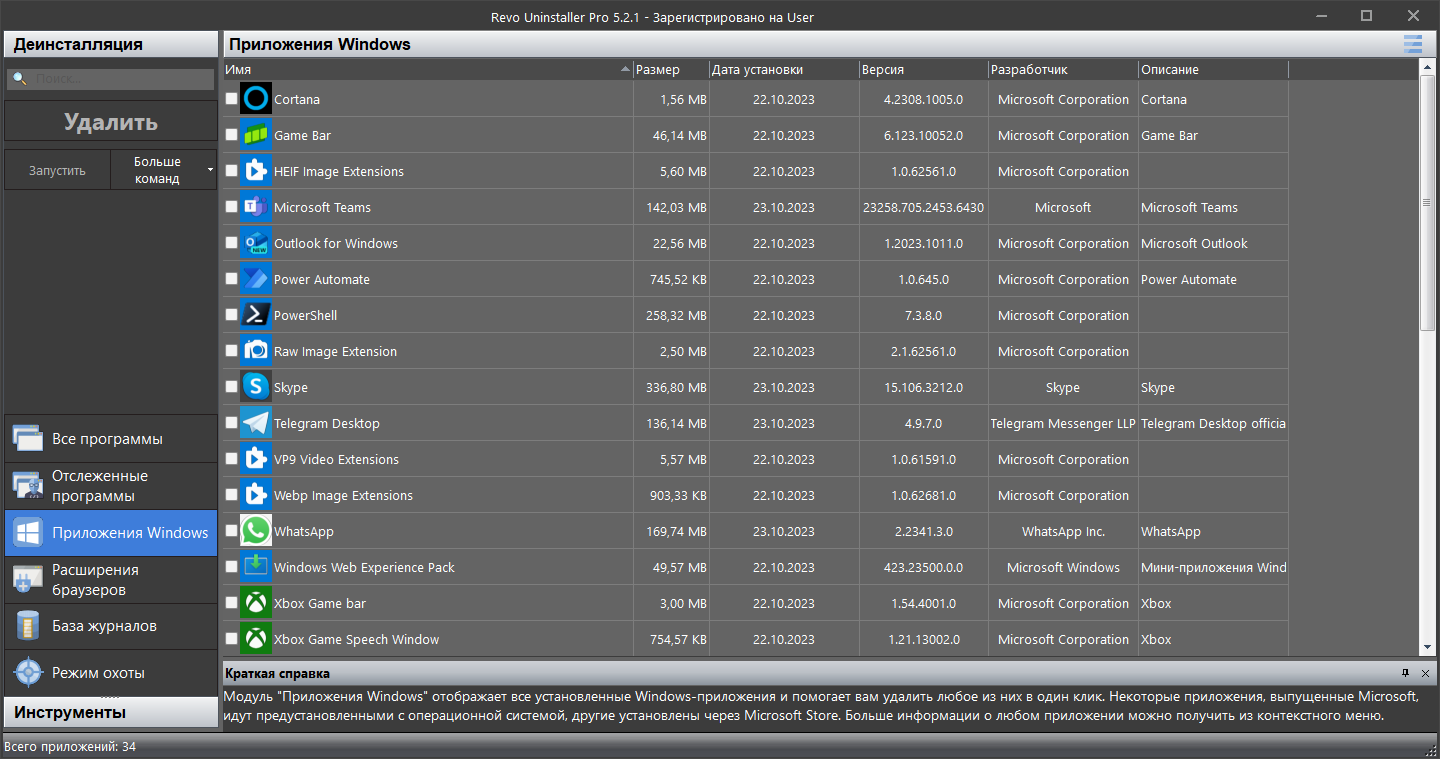
Task: Enable the Telegram Desktop checkbox
Action: coord(232,422)
